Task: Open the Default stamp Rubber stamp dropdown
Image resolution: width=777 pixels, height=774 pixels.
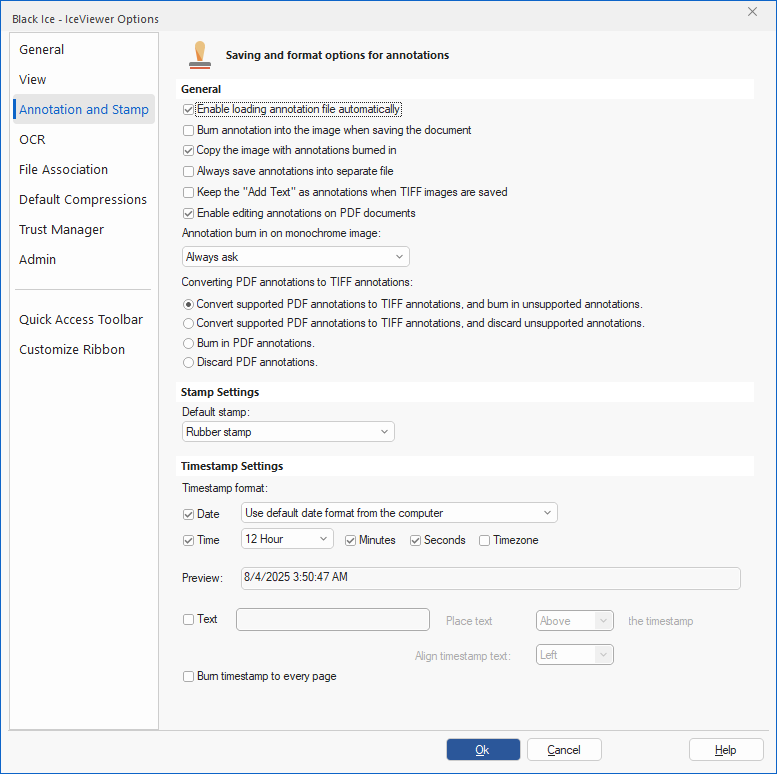Action: (288, 432)
